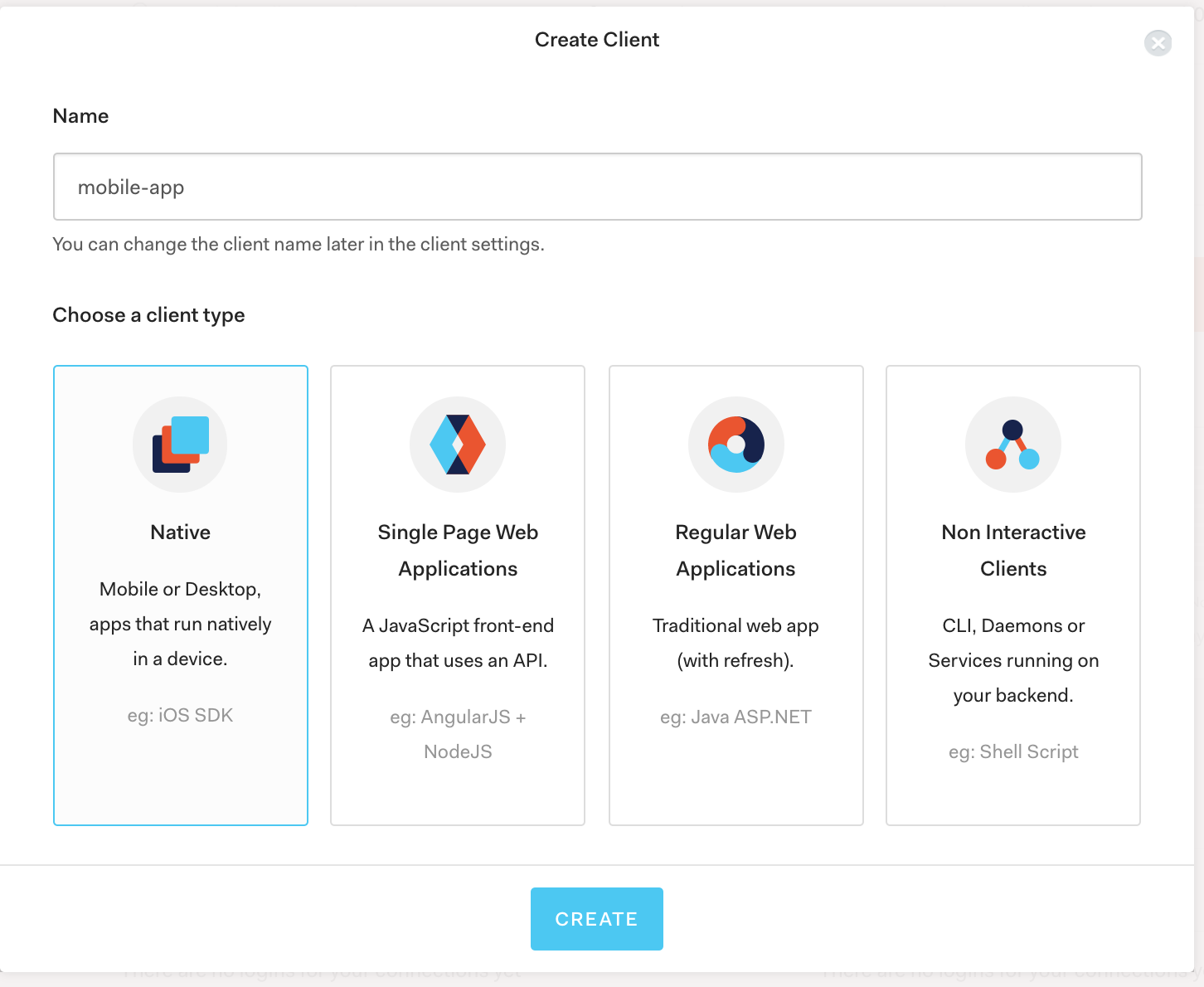
Task: Click the Regular Web Applications circular icon
Action: coord(736,445)
